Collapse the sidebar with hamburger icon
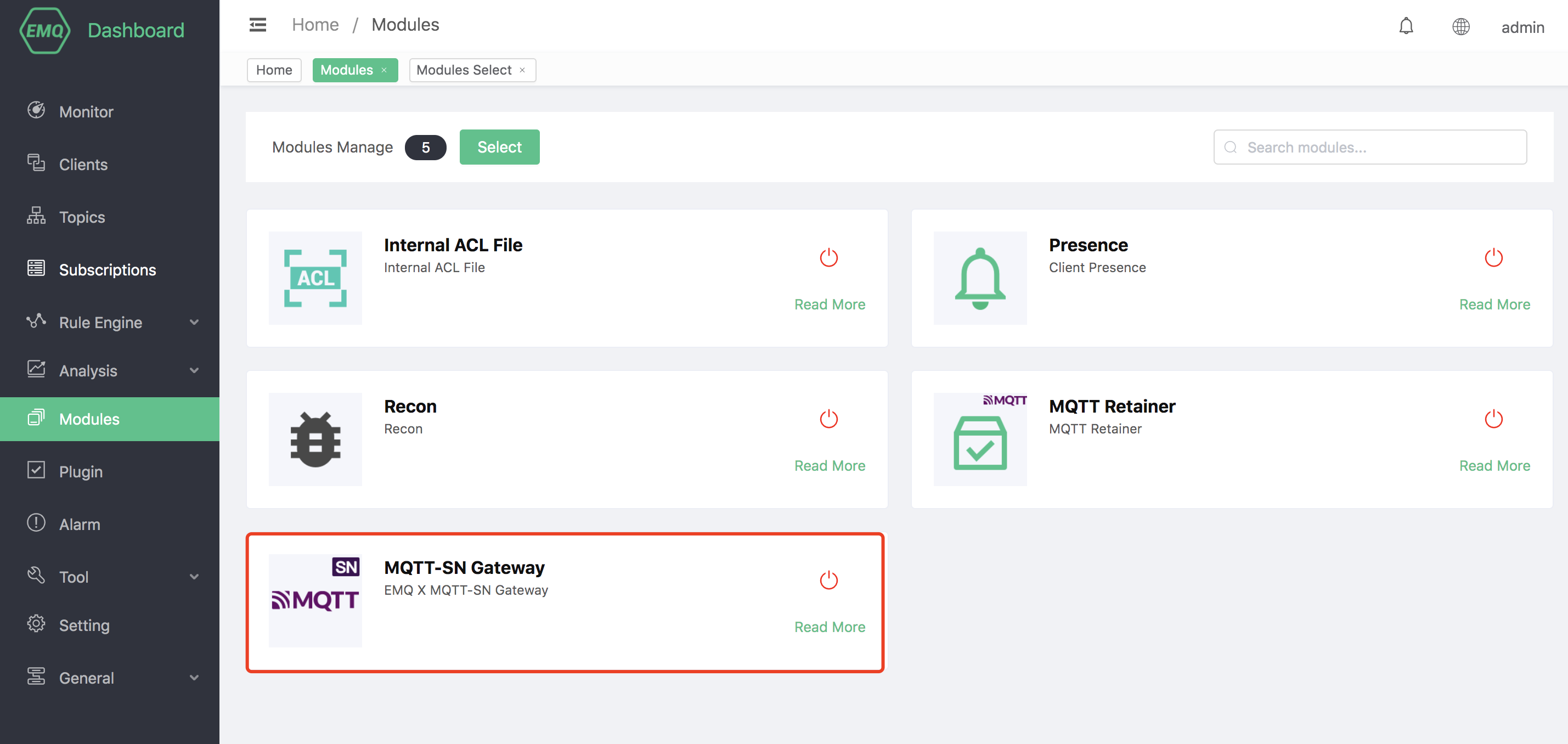The image size is (1568, 744). (x=257, y=25)
